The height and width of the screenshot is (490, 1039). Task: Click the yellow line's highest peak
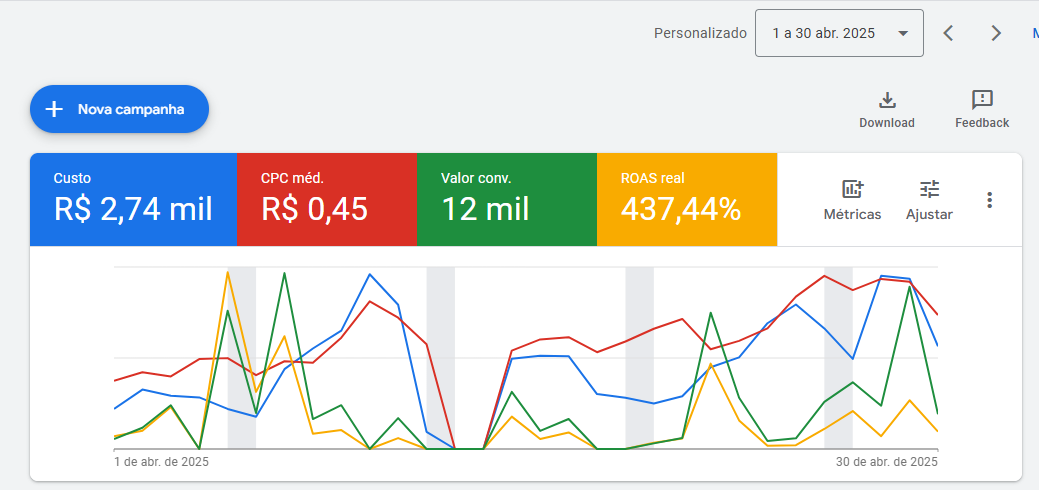click(228, 272)
